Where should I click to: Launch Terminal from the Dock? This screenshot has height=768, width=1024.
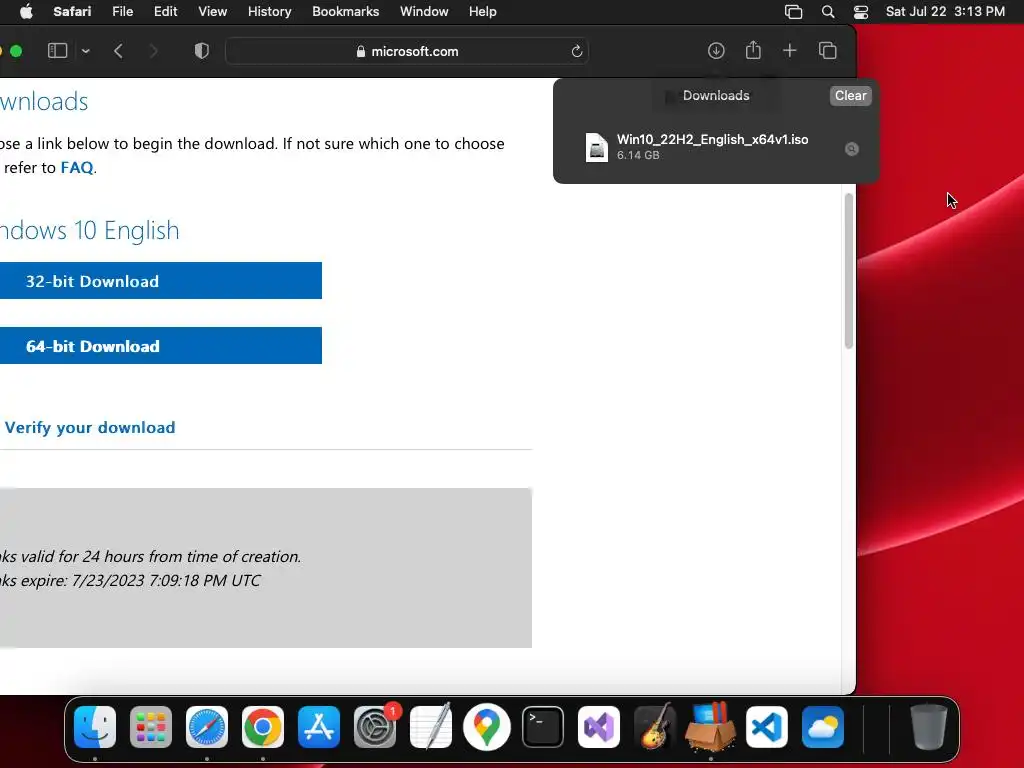[x=543, y=727]
